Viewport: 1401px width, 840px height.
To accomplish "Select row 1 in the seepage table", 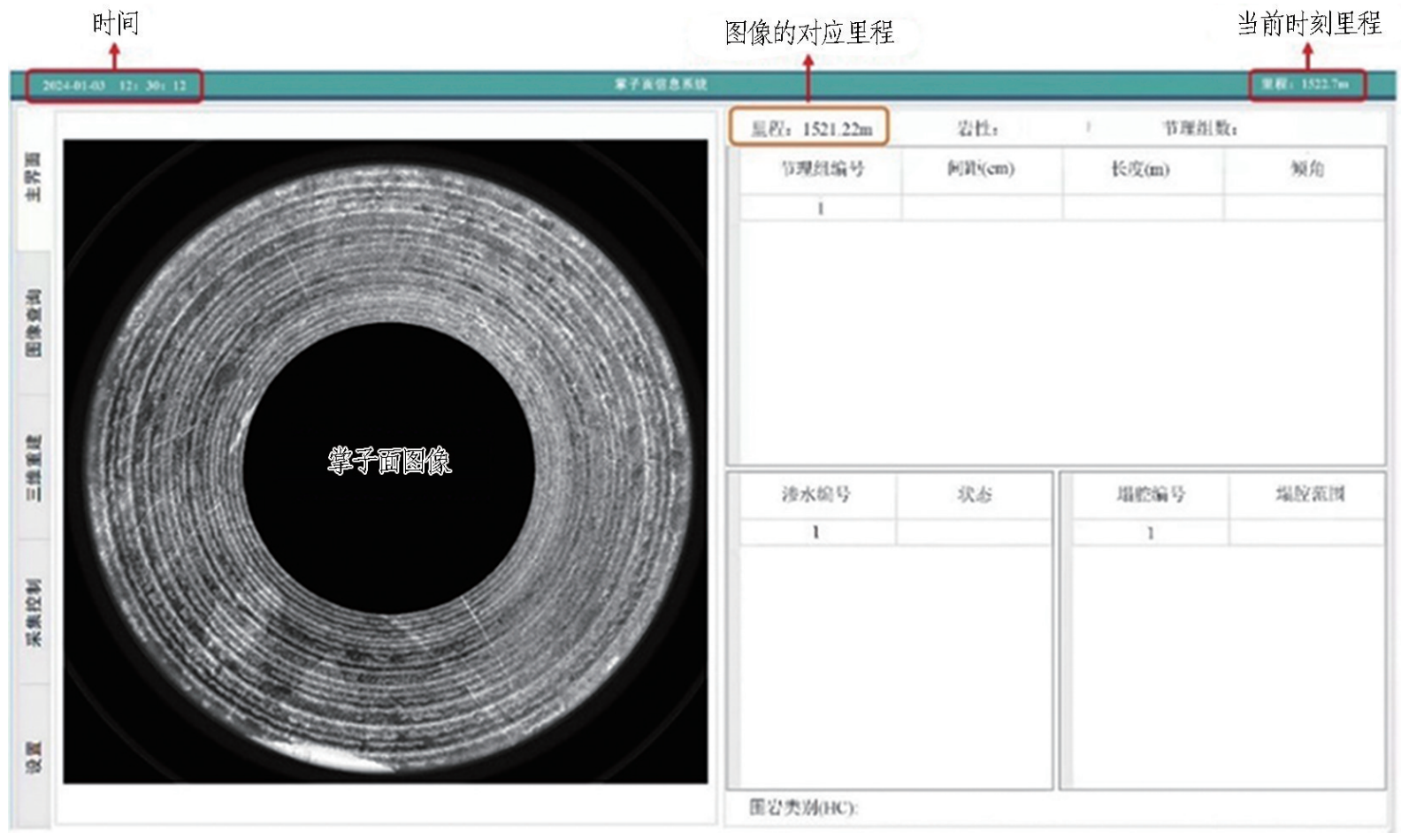I will [x=815, y=532].
